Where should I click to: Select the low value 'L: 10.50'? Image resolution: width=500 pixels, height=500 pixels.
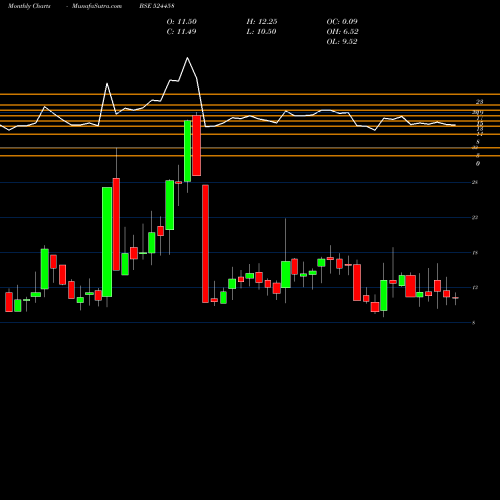(261, 32)
